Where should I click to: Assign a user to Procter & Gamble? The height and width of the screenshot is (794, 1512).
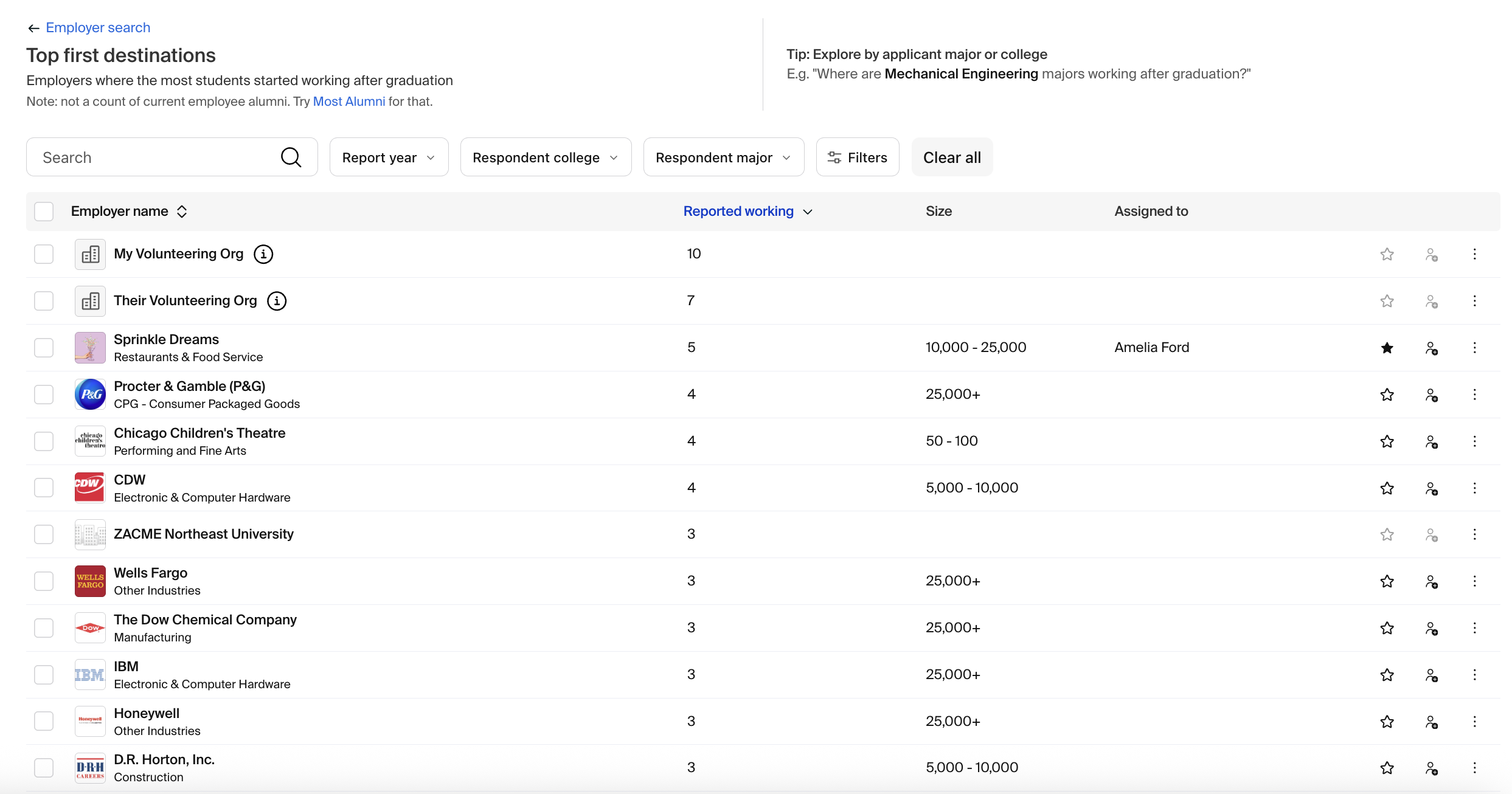(1432, 395)
